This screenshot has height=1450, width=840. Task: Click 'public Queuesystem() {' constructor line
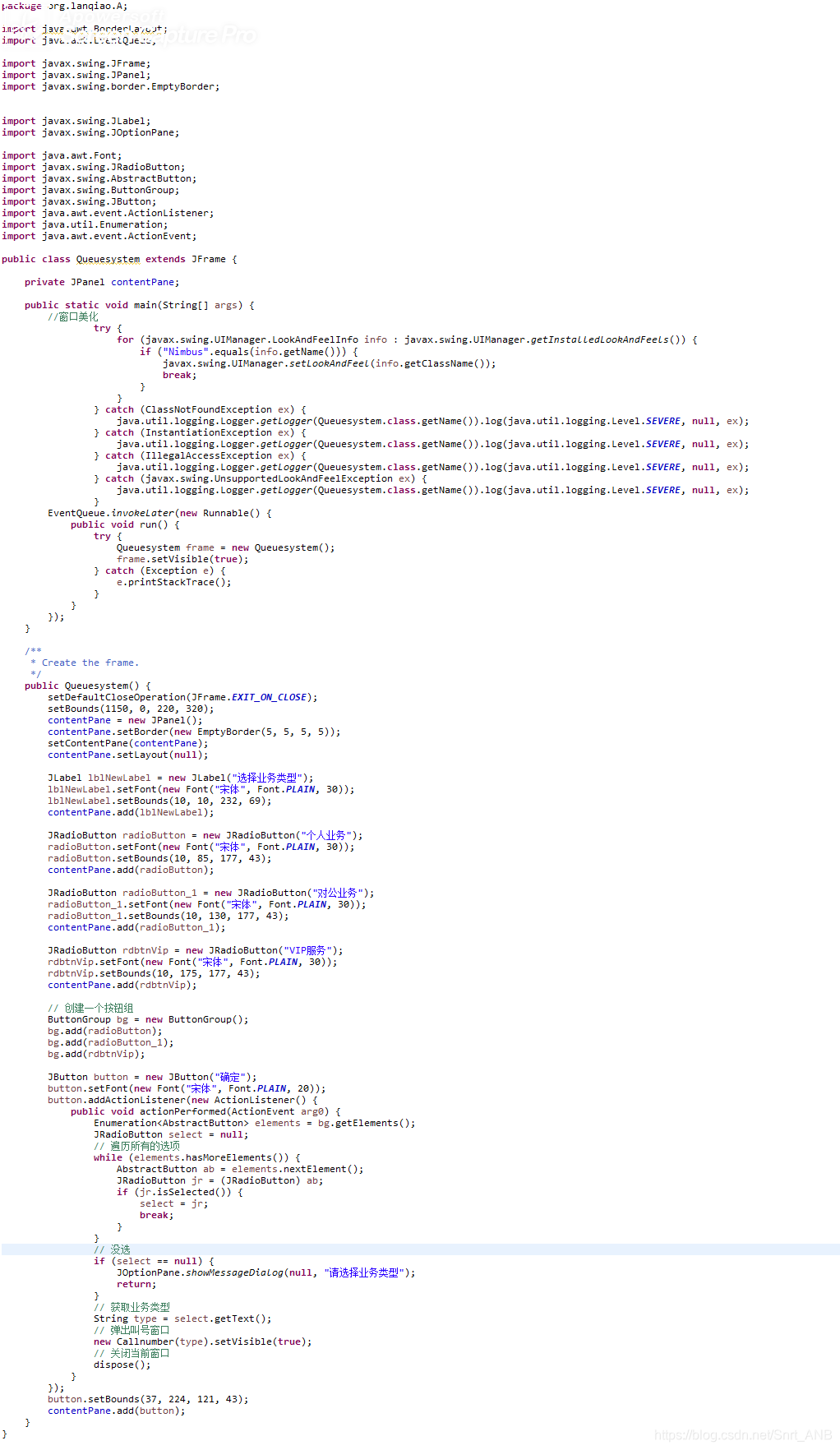[x=88, y=686]
